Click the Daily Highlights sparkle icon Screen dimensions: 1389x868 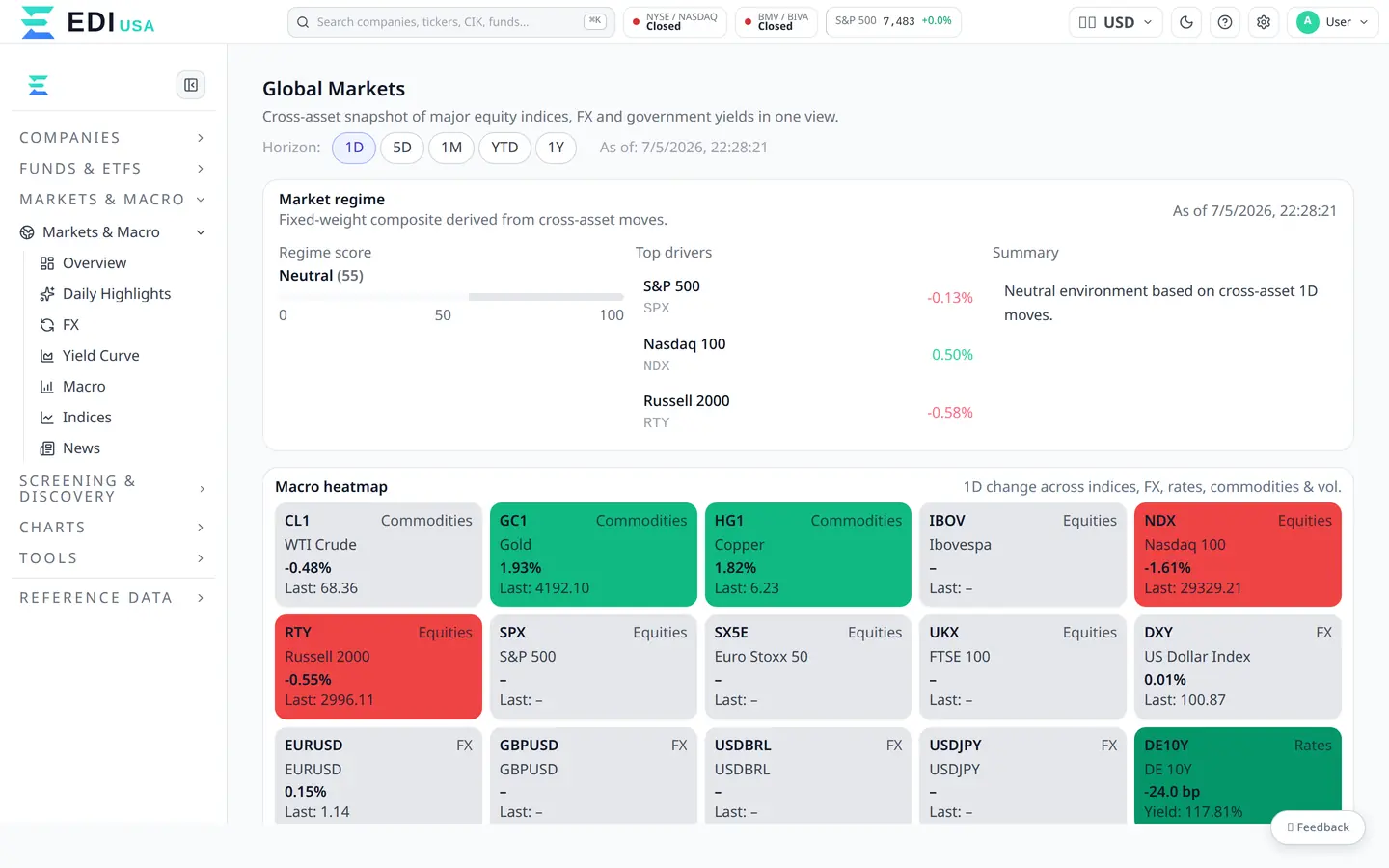(x=47, y=294)
